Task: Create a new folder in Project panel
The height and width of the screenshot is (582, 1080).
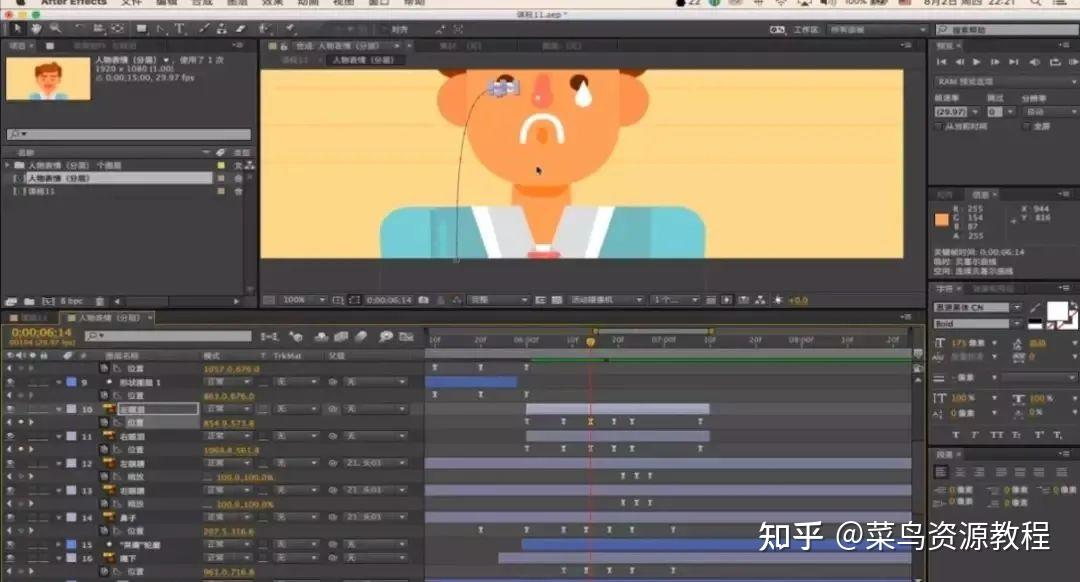Action: click(29, 302)
